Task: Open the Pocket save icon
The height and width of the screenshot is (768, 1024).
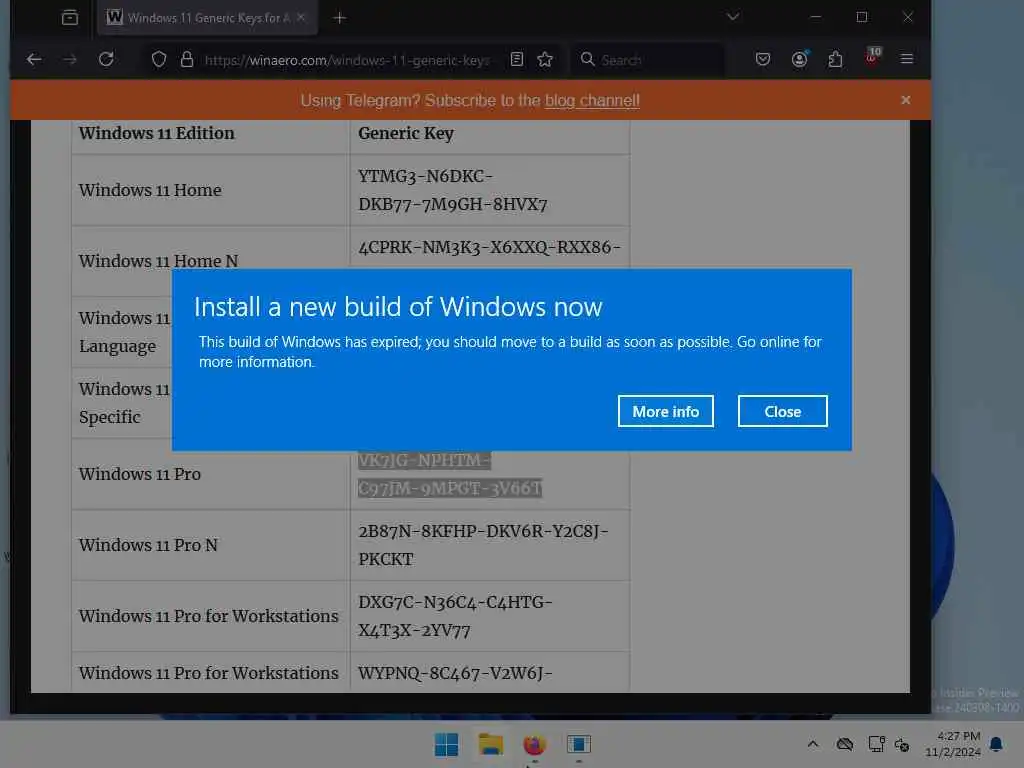Action: [763, 59]
